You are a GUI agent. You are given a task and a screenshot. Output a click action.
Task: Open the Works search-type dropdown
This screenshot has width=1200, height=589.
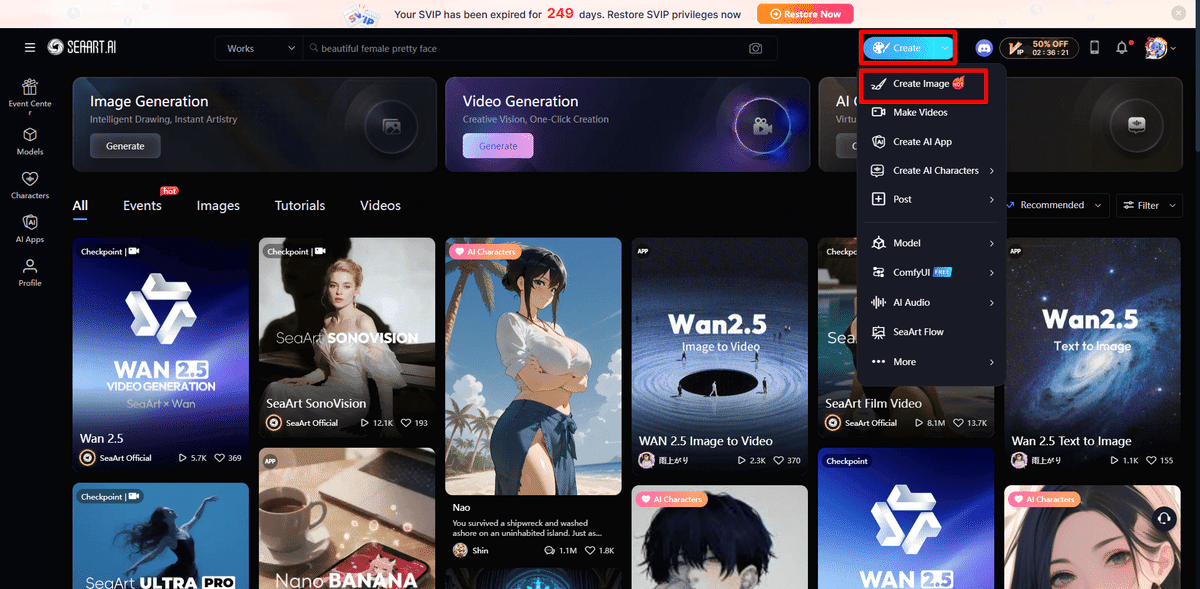point(259,48)
